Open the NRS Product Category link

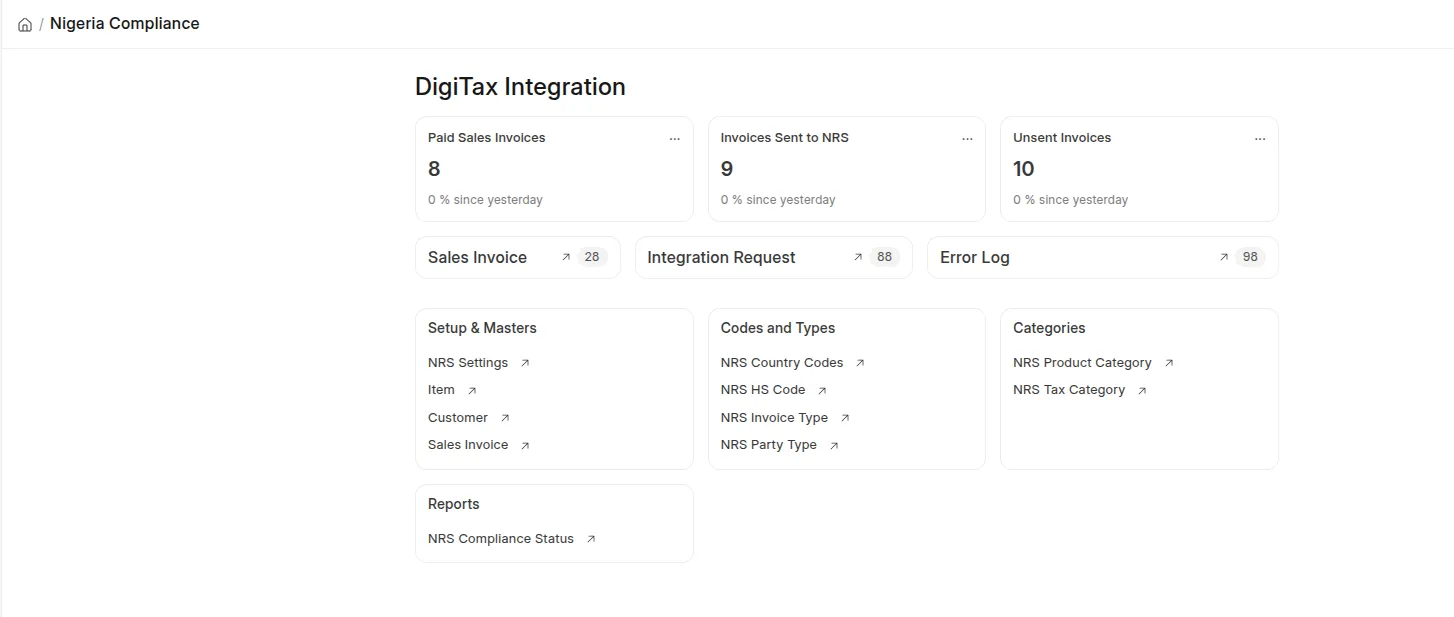click(1082, 363)
